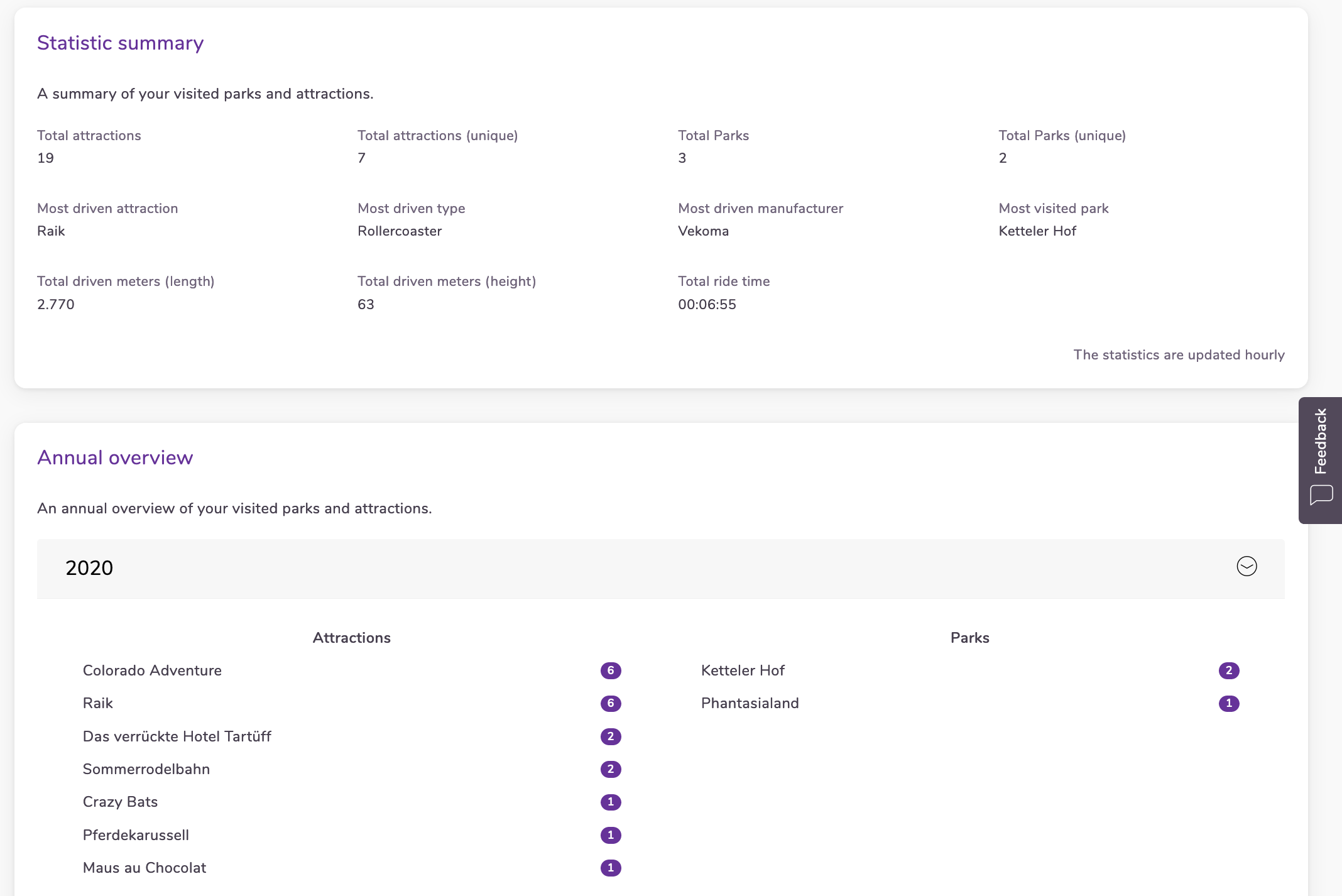Viewport: 1342px width, 896px height.
Task: Click the Colorado Adventure count badge
Action: 610,670
